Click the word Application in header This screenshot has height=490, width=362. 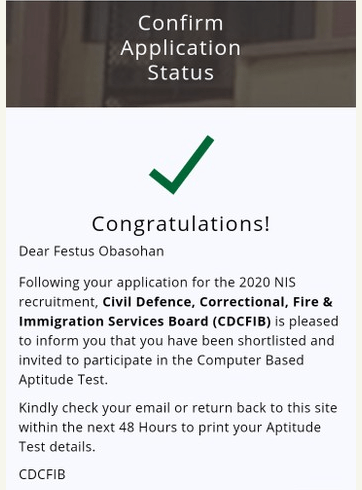[x=180, y=48]
